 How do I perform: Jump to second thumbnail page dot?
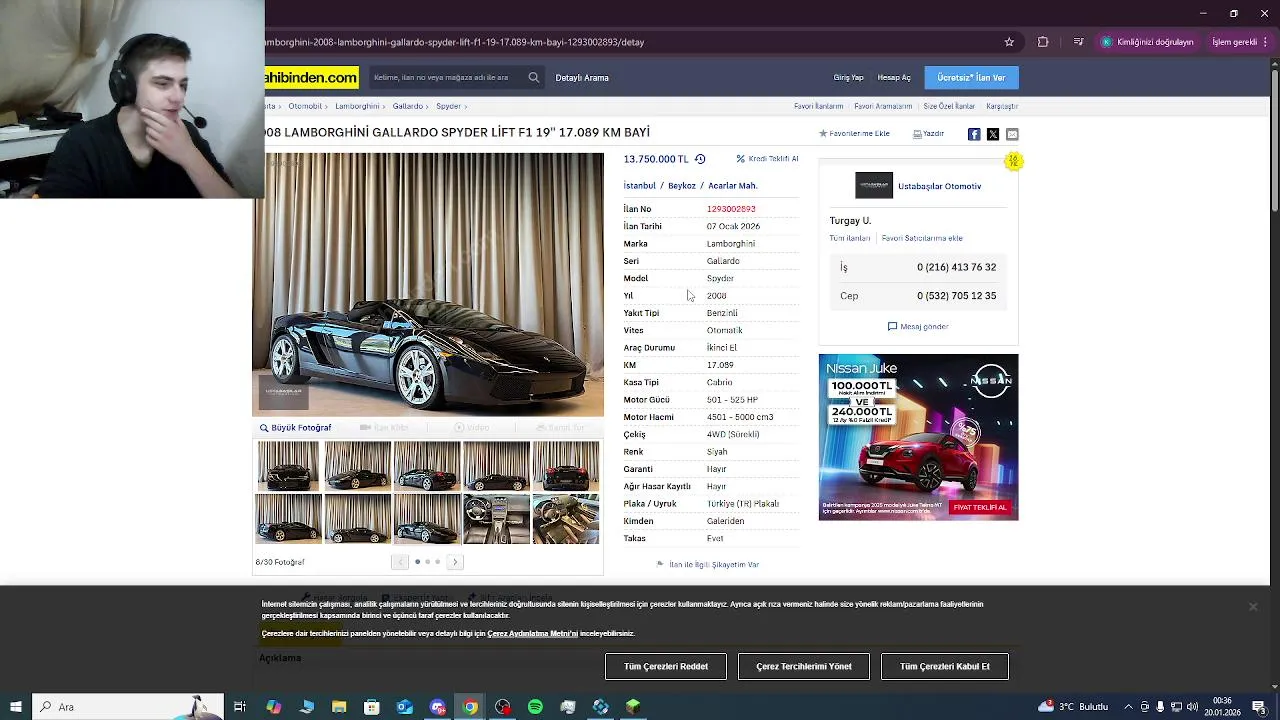click(427, 562)
